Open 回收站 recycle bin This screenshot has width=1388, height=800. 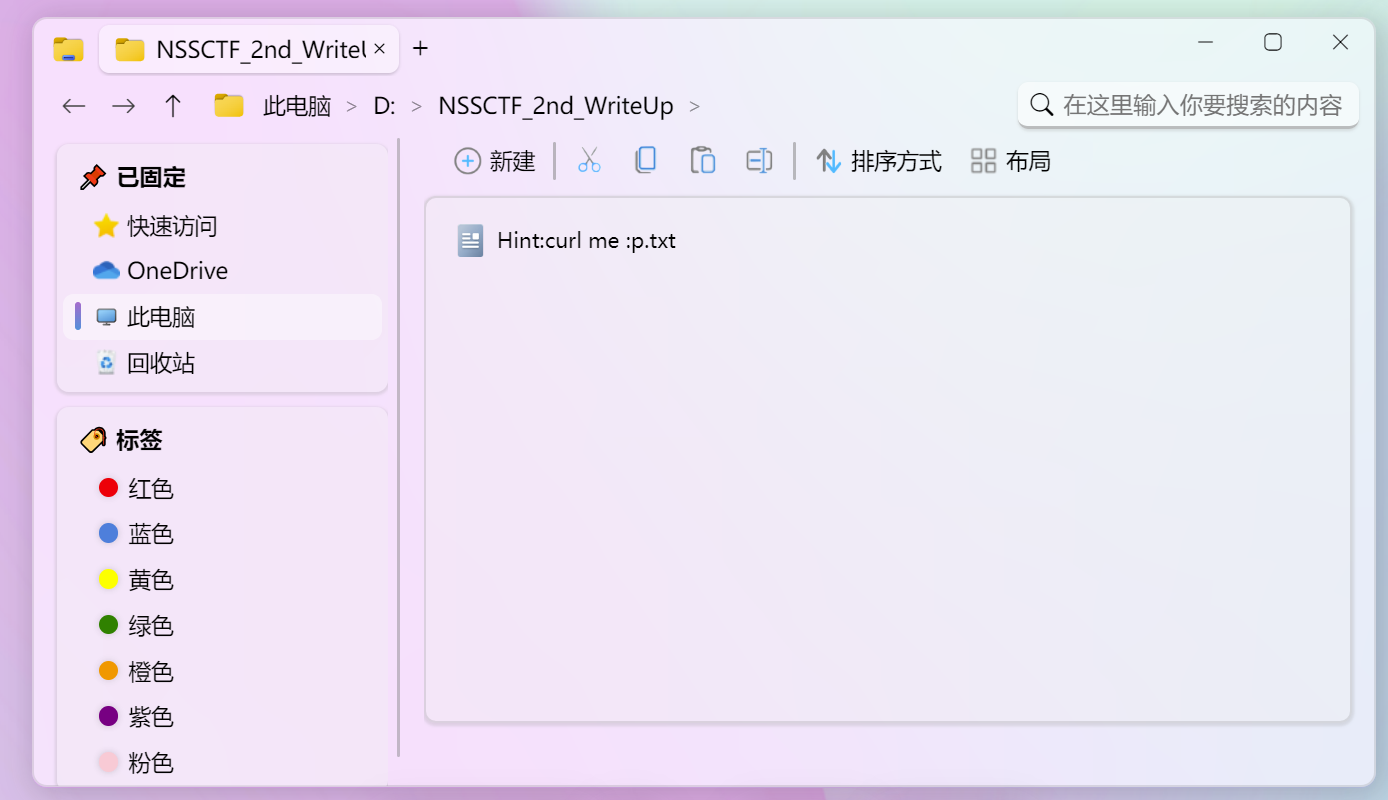coord(160,363)
